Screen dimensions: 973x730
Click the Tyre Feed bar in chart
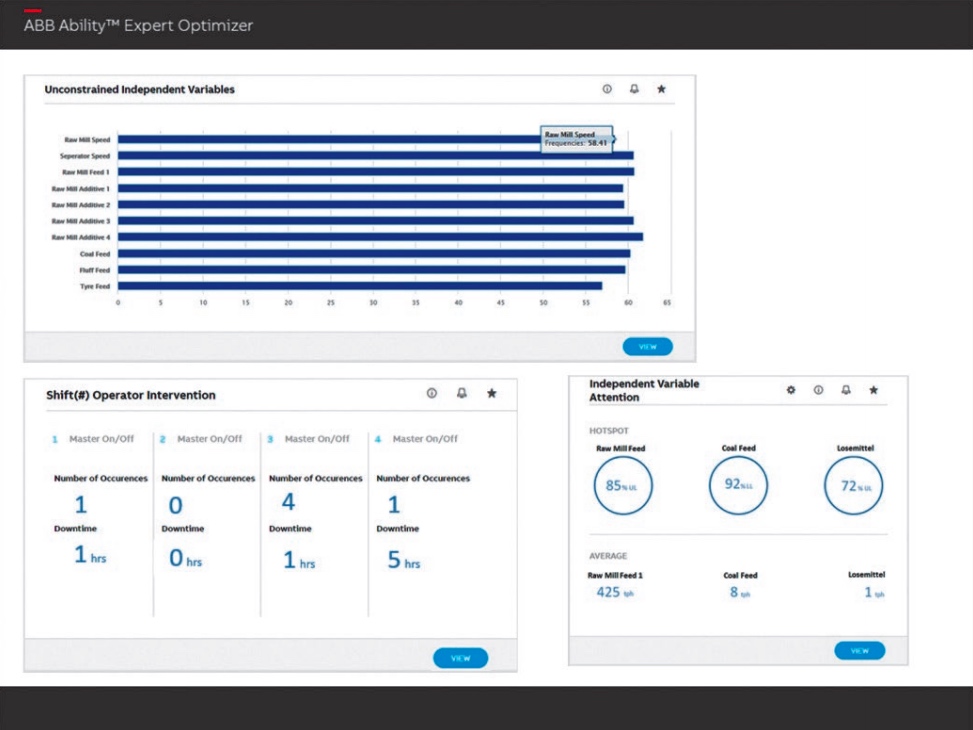coord(360,286)
